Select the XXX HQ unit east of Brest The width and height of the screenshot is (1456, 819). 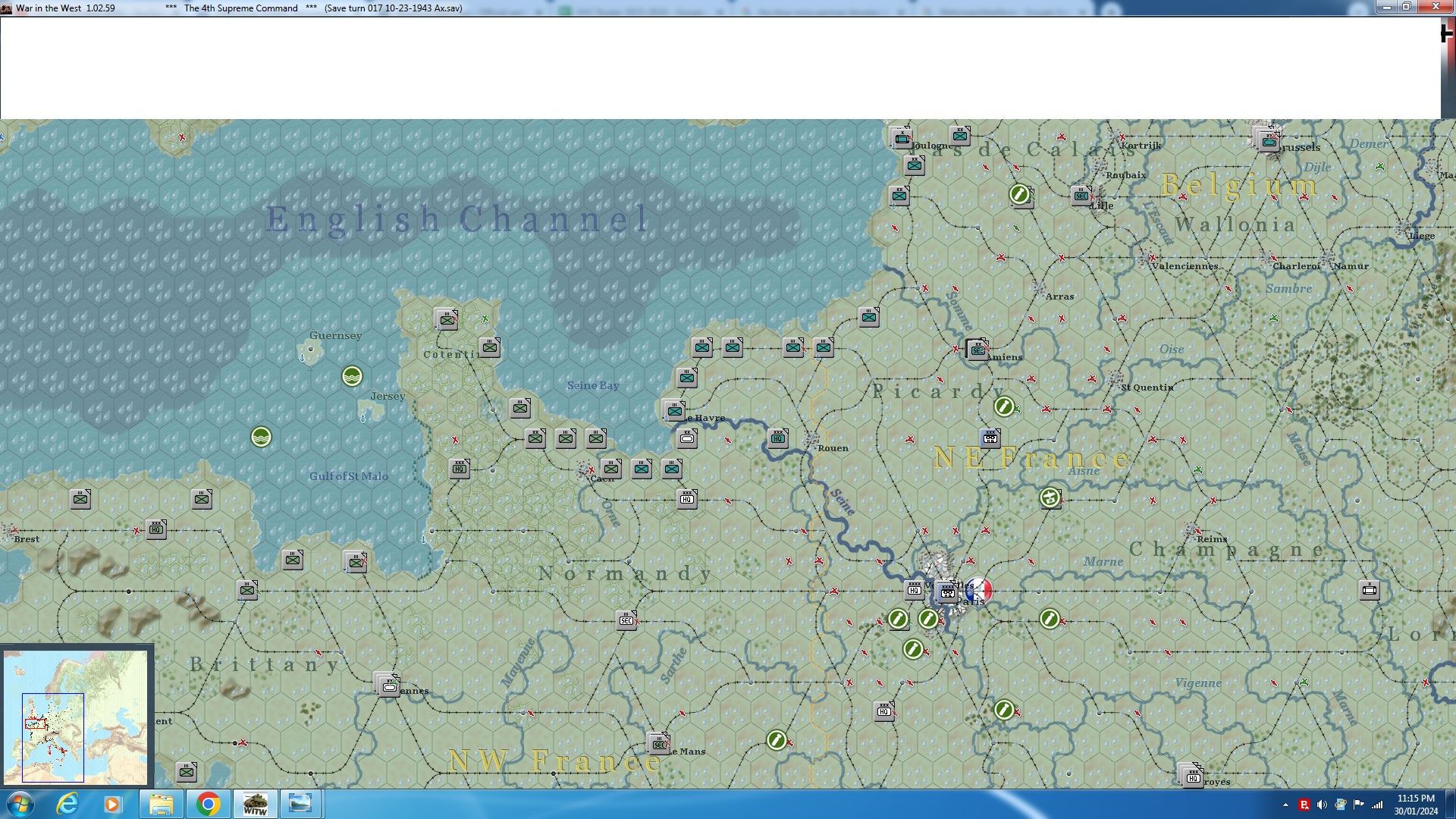156,529
